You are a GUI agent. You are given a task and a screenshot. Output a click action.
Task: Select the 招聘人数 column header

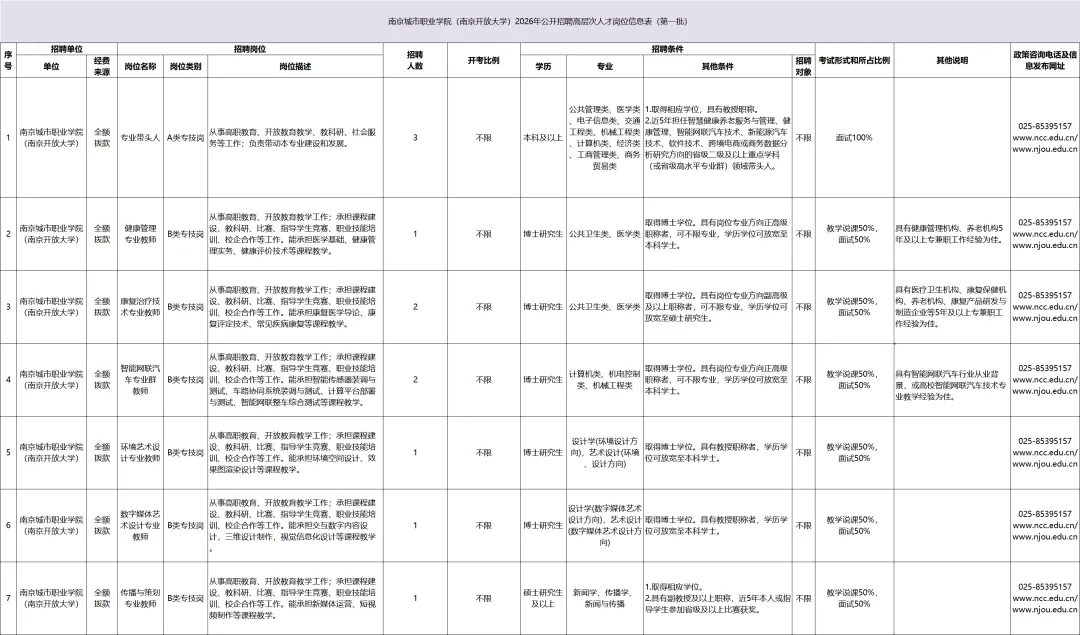[415, 60]
